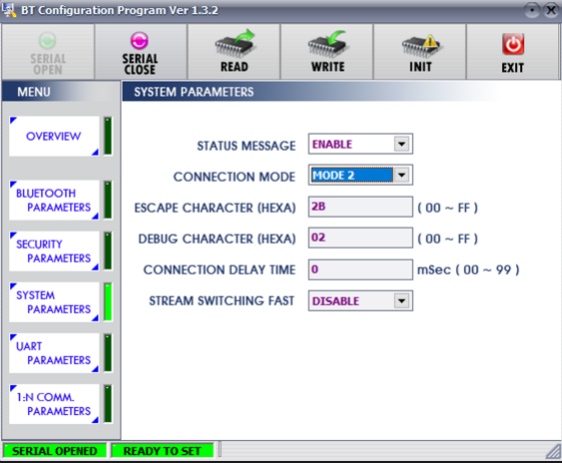Click the INIT chip warning button
Viewport: 562px width, 463px height.
420,52
